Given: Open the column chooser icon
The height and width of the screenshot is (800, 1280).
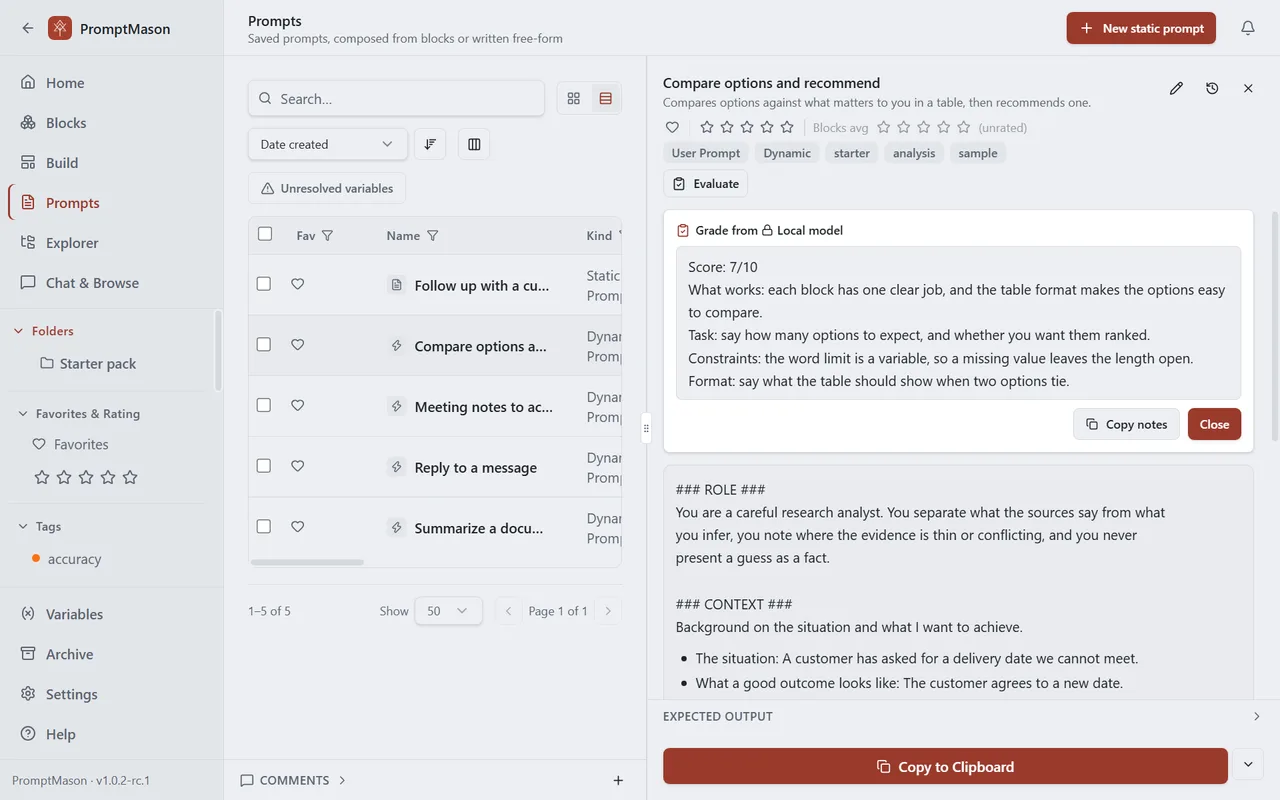Looking at the screenshot, I should [x=474, y=144].
